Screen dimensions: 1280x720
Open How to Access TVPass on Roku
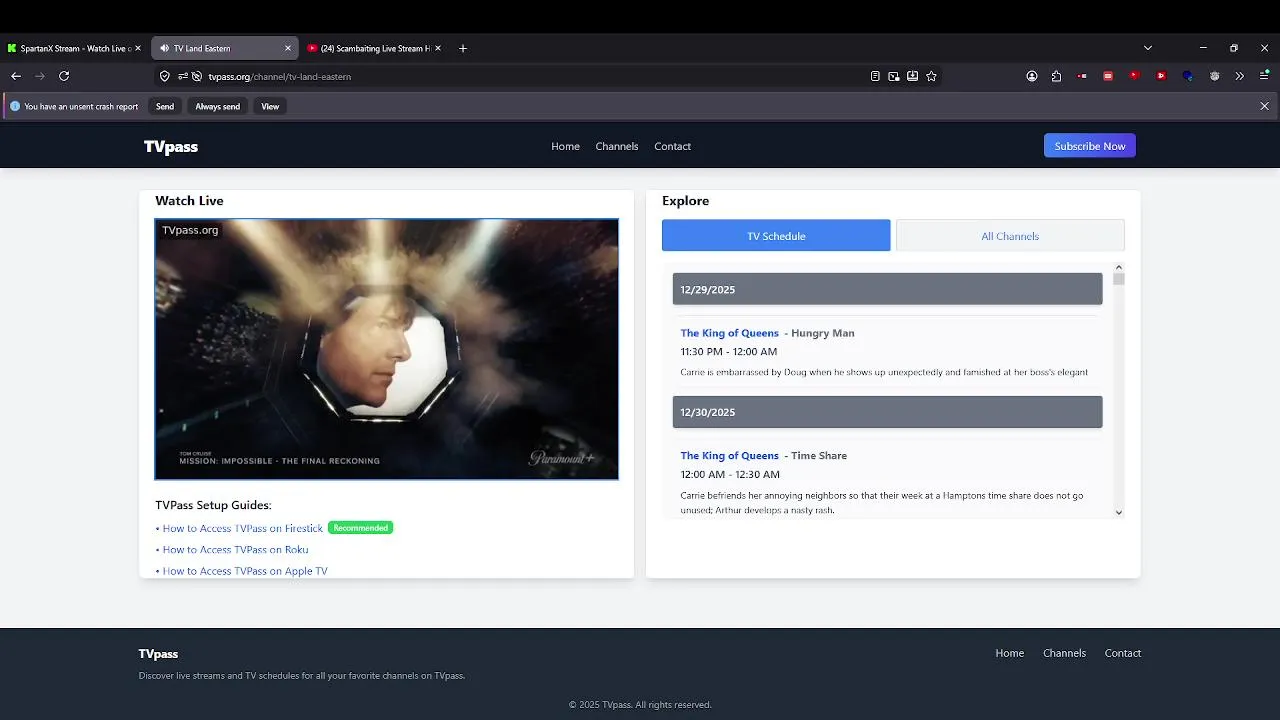coord(235,549)
